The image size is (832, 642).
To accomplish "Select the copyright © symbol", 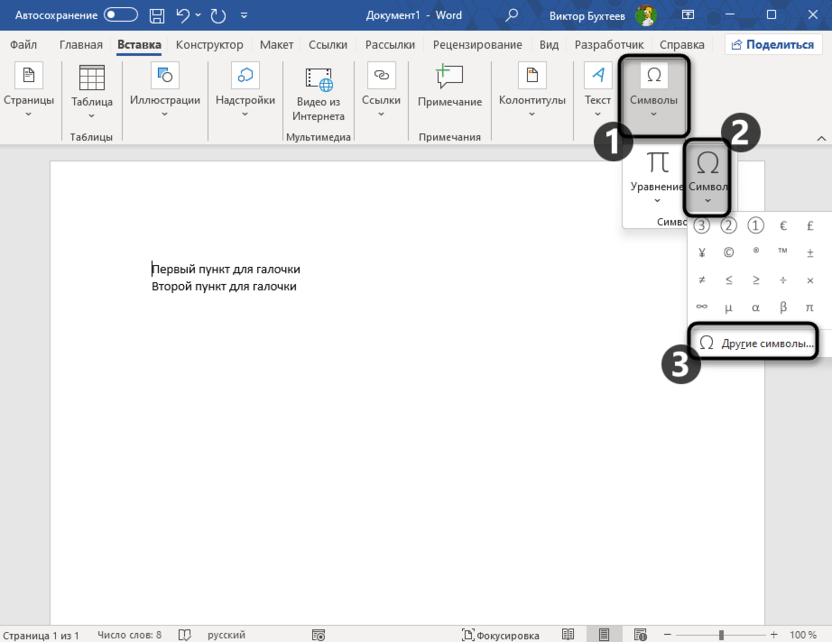I will coord(729,253).
